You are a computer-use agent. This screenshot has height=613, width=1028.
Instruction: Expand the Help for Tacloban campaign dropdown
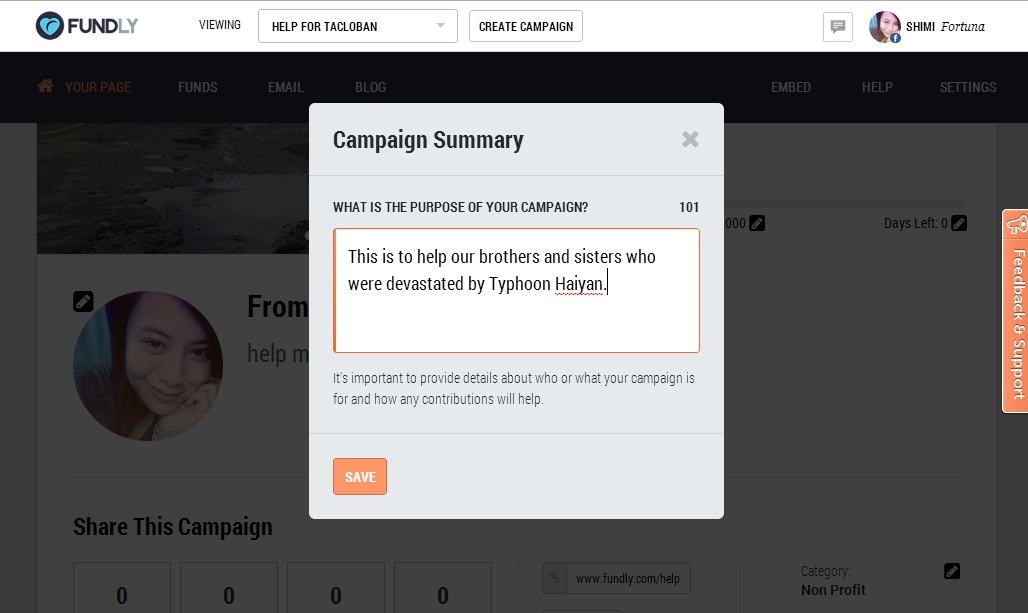point(358,26)
